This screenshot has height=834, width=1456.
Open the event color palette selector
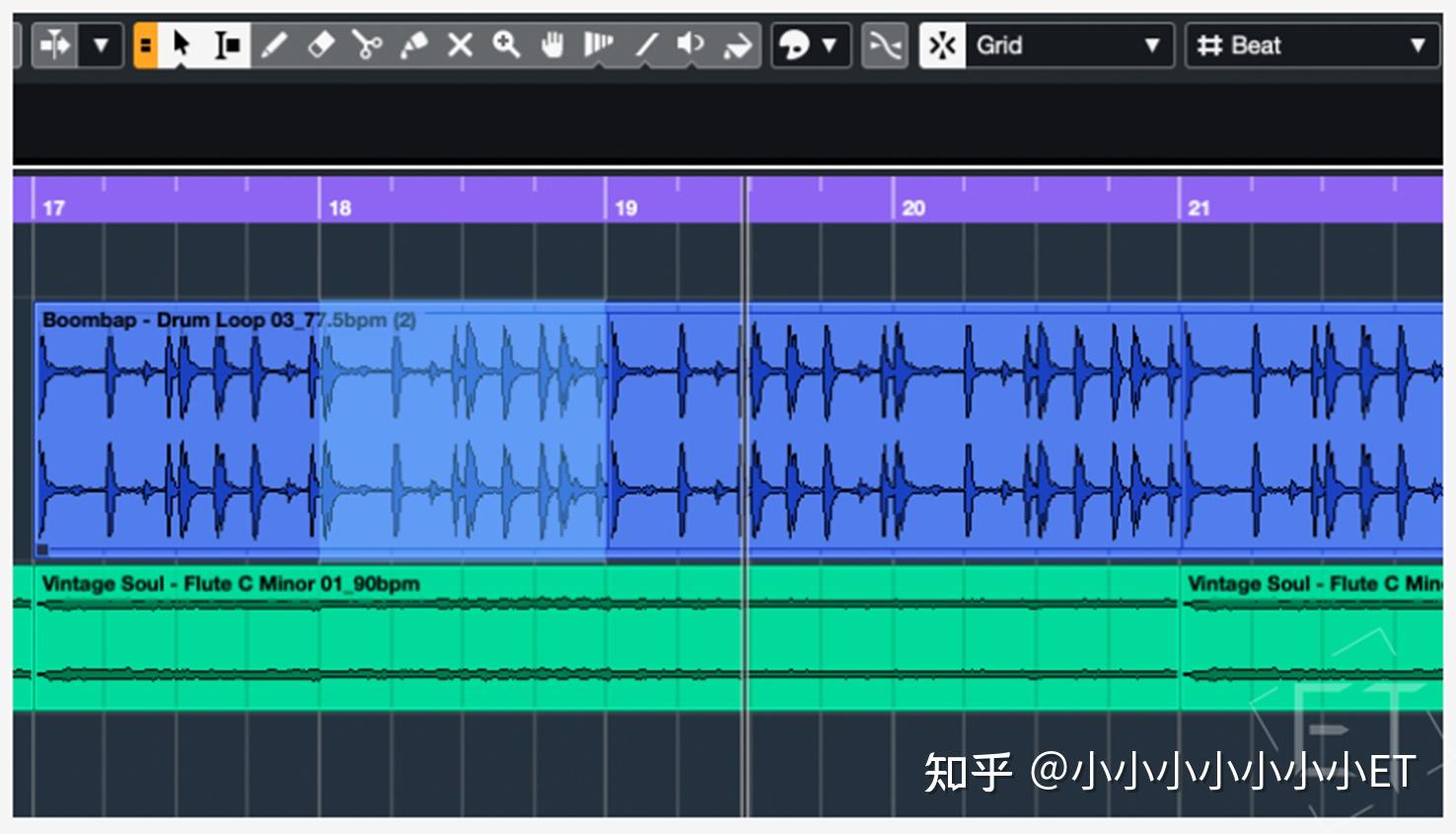tap(797, 44)
